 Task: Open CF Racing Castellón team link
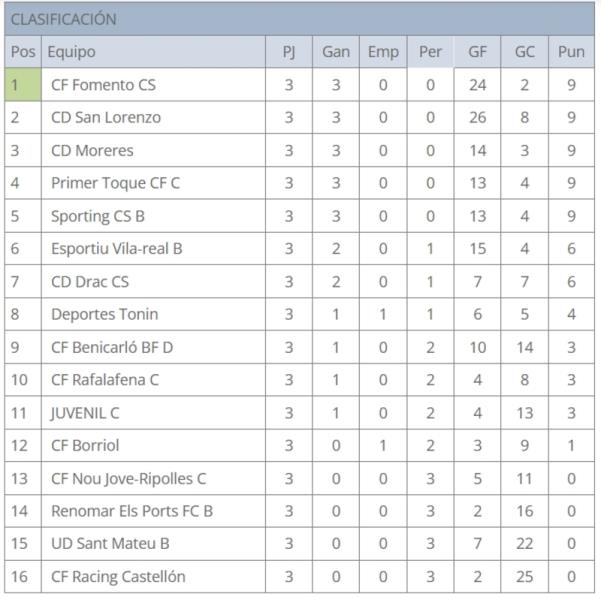[118, 577]
